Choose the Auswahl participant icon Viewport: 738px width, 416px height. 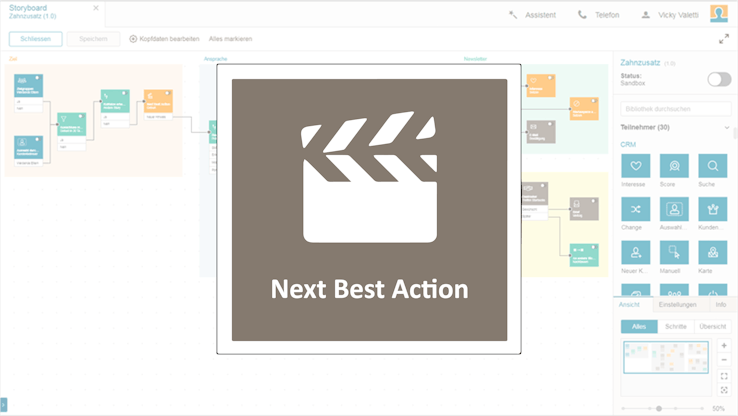pos(674,209)
